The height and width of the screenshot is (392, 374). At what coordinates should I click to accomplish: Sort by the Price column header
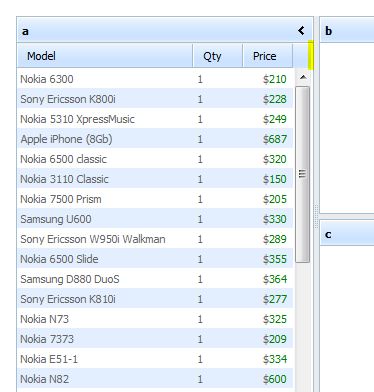coord(268,56)
